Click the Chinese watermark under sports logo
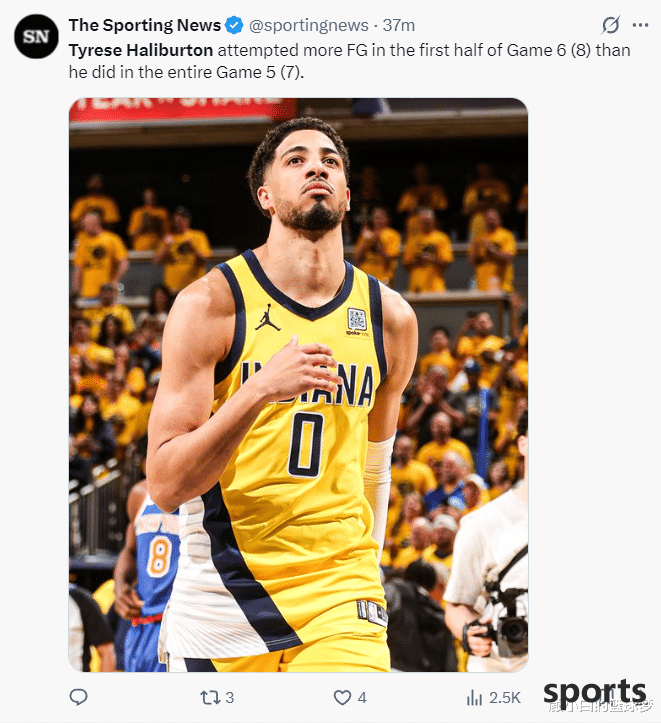 [601, 706]
